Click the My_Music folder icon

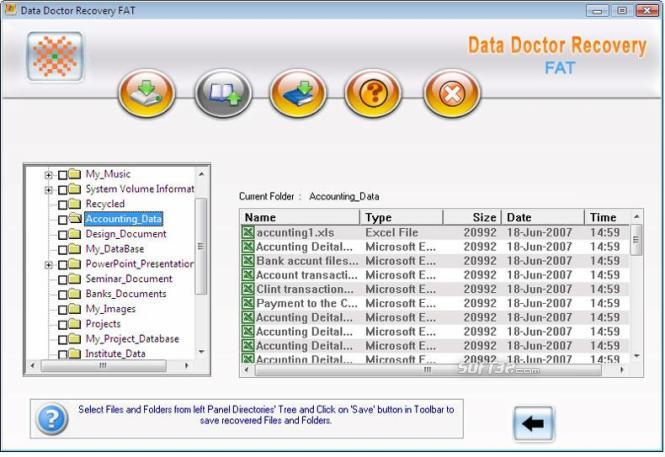click(75, 174)
